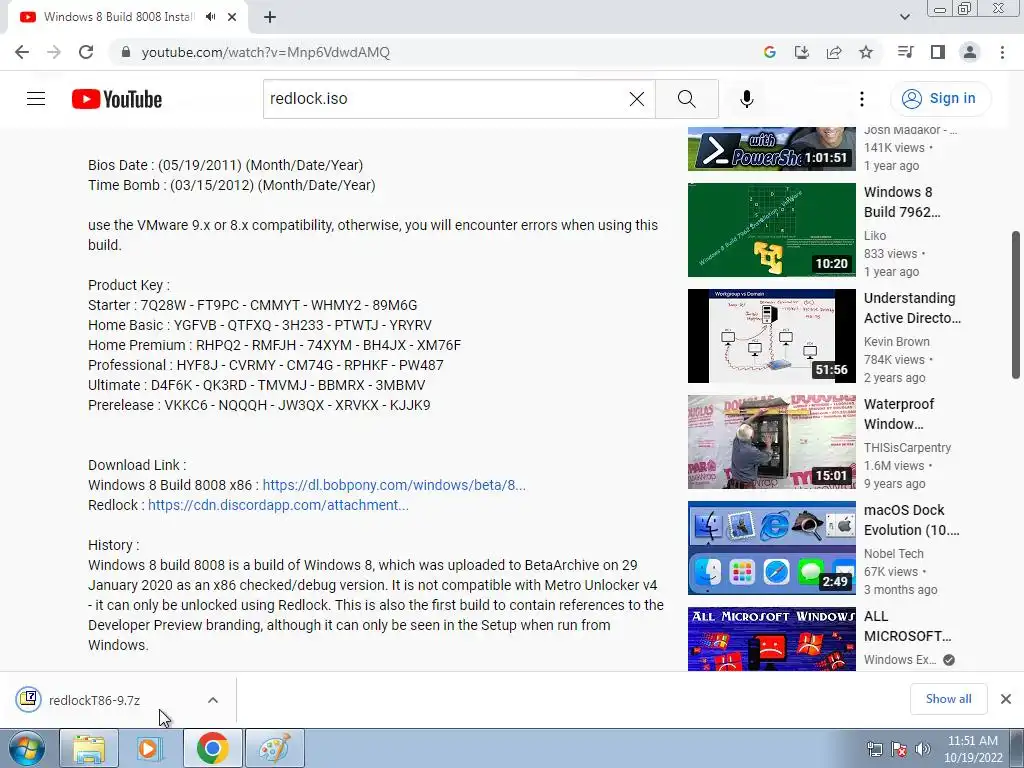Click the Liko channel name
The height and width of the screenshot is (768, 1024).
[x=875, y=235]
